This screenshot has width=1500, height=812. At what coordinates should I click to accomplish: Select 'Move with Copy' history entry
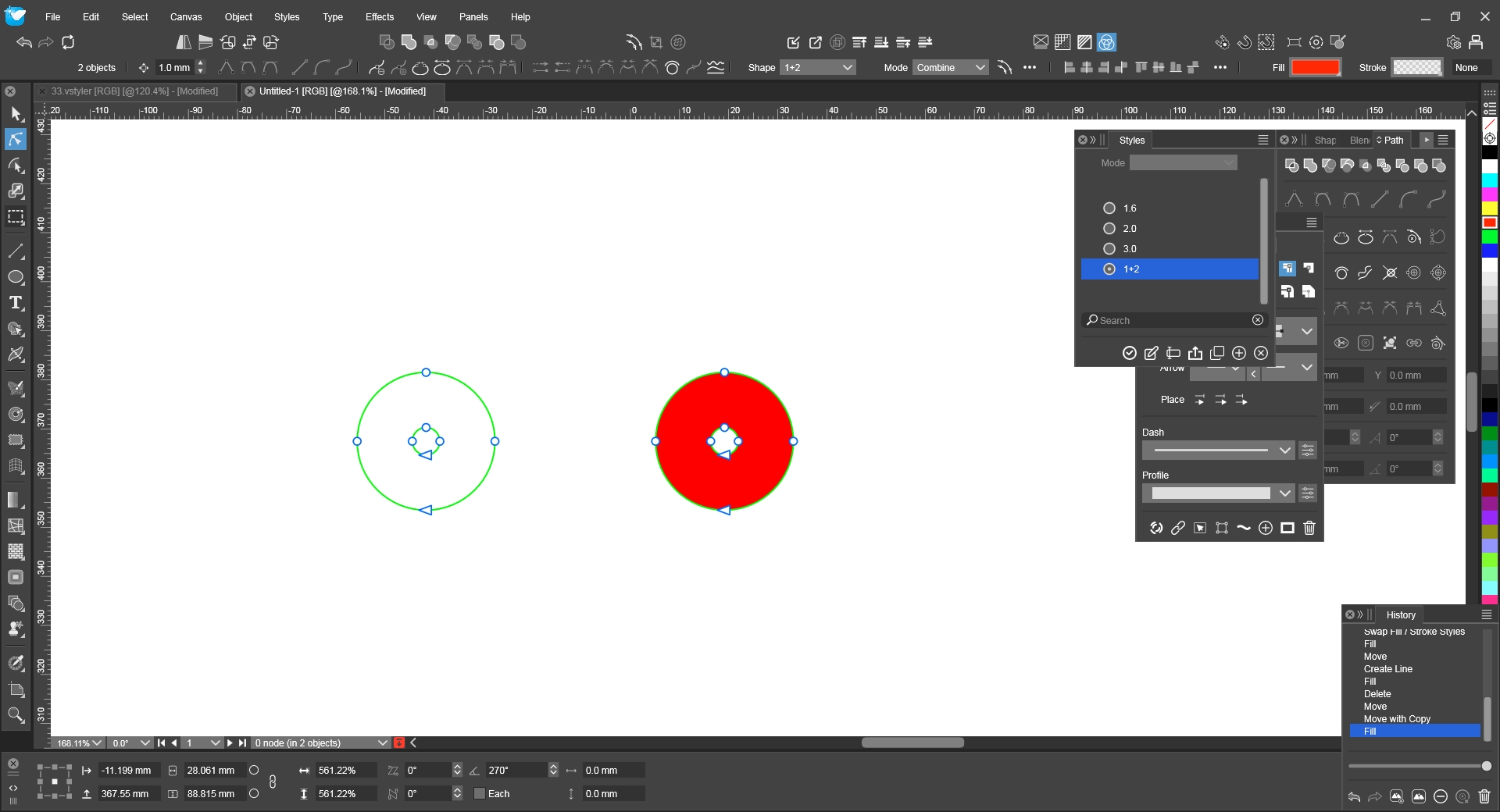1397,719
